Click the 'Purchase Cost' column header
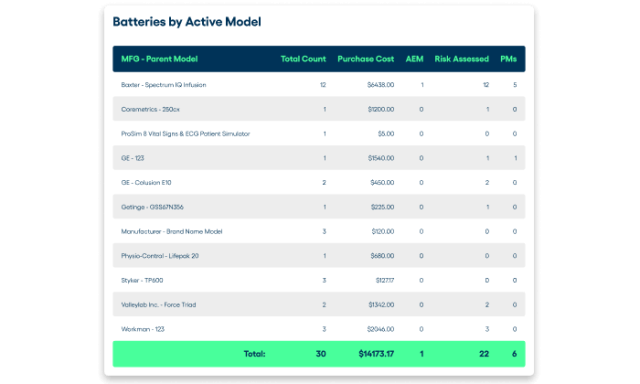The height and width of the screenshot is (384, 640). click(x=366, y=59)
